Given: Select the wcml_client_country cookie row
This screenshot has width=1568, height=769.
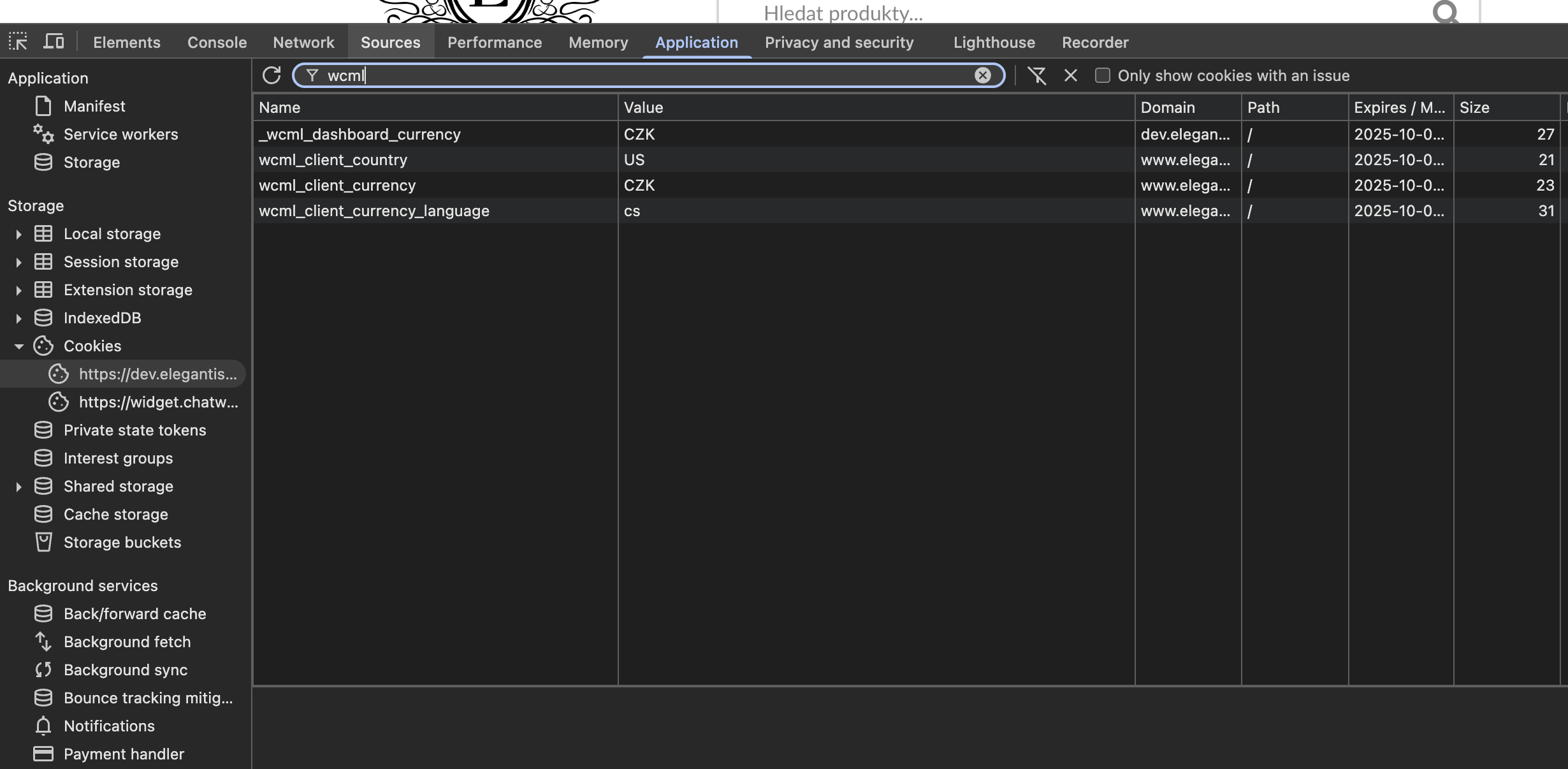Looking at the screenshot, I should click(x=333, y=159).
